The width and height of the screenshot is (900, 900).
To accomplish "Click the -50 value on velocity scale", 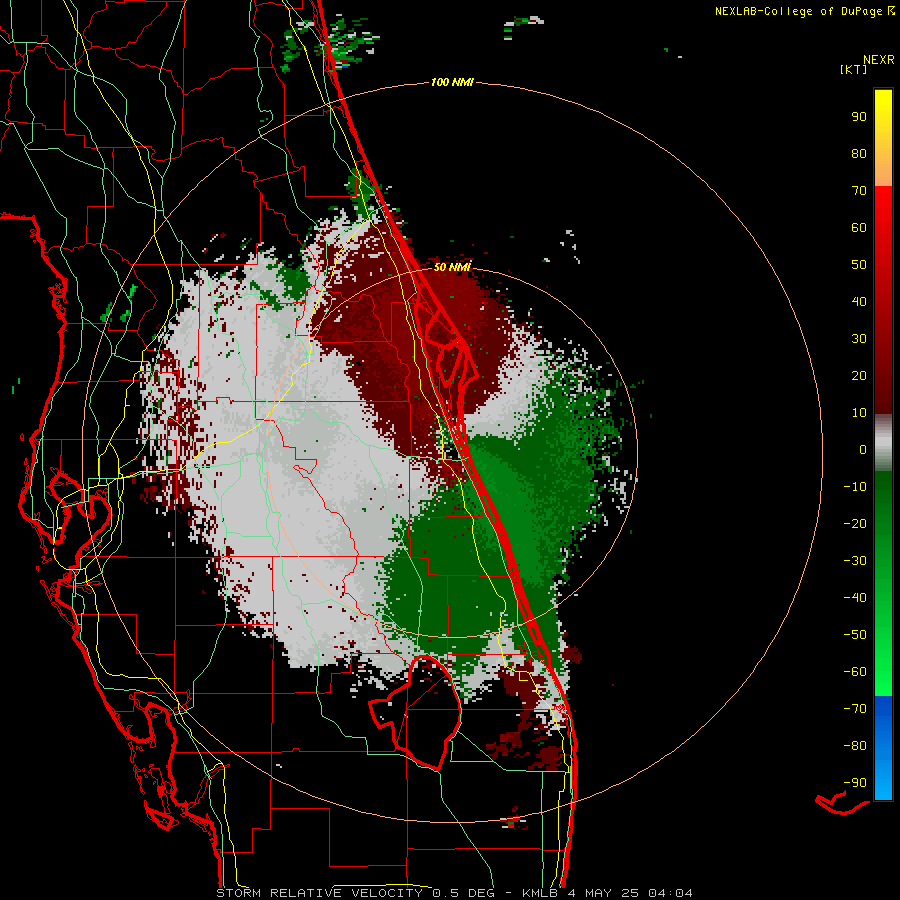I will [855, 635].
